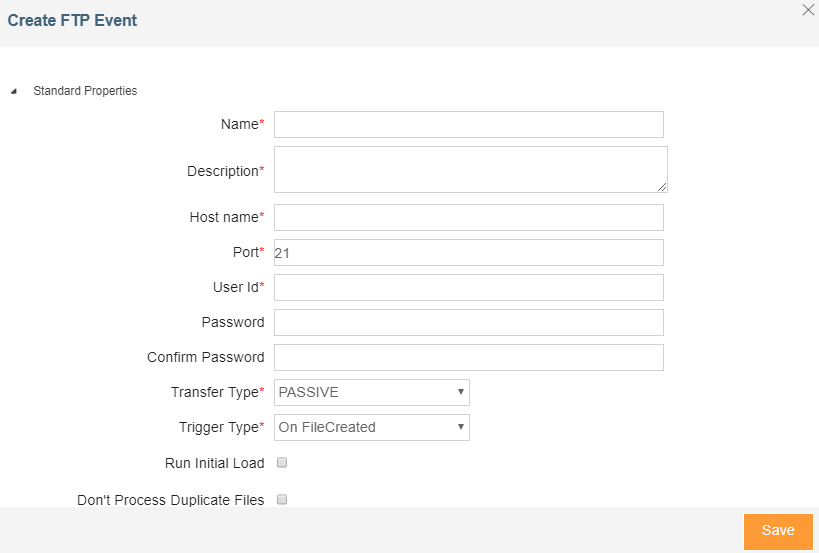Click the Transfer Type label
Image resolution: width=819 pixels, height=553 pixels.
[x=214, y=392]
